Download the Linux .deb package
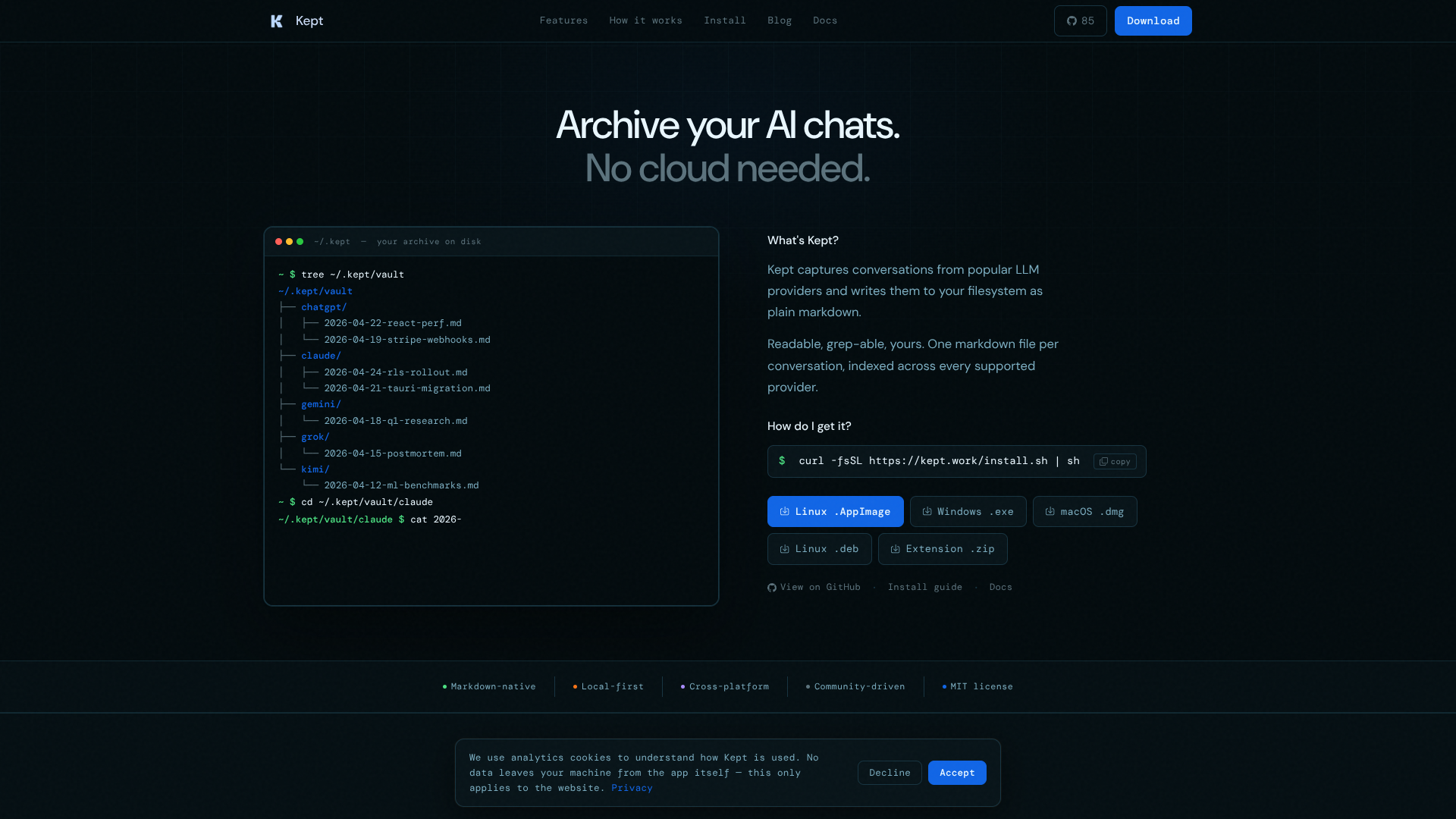 [x=819, y=549]
